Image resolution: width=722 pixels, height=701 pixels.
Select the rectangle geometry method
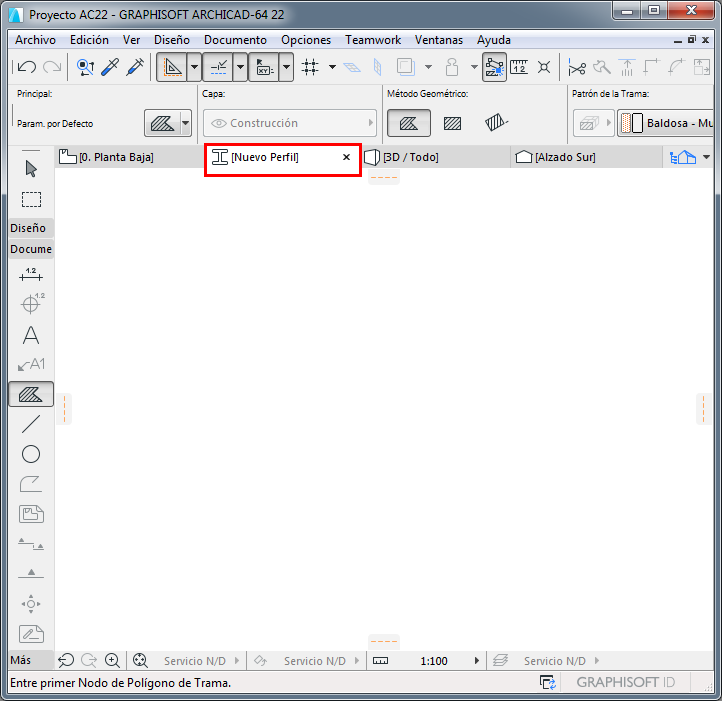[452, 123]
